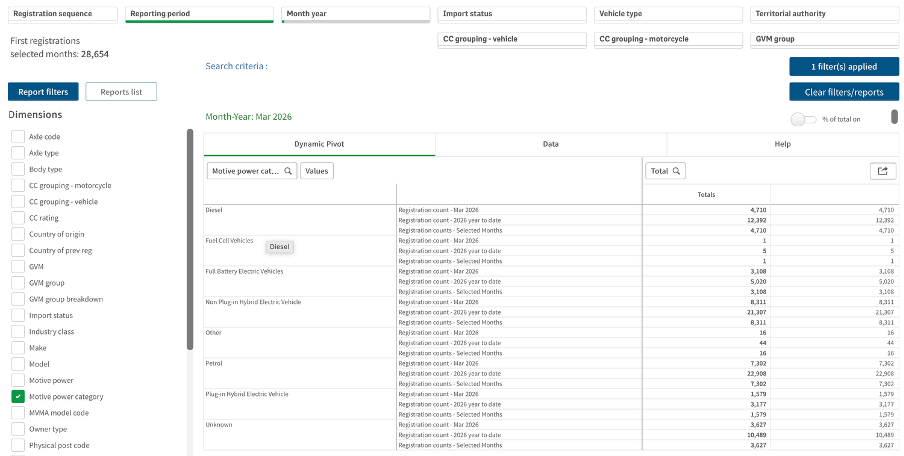The height and width of the screenshot is (456, 904).
Task: Open Territorial authority filter pane
Action: pos(824,14)
